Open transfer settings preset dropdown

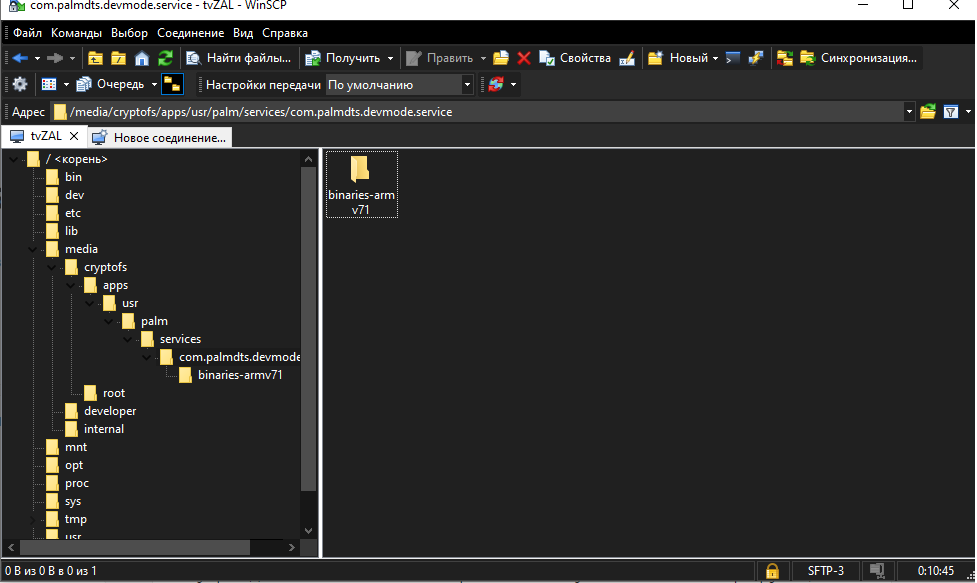pos(467,85)
